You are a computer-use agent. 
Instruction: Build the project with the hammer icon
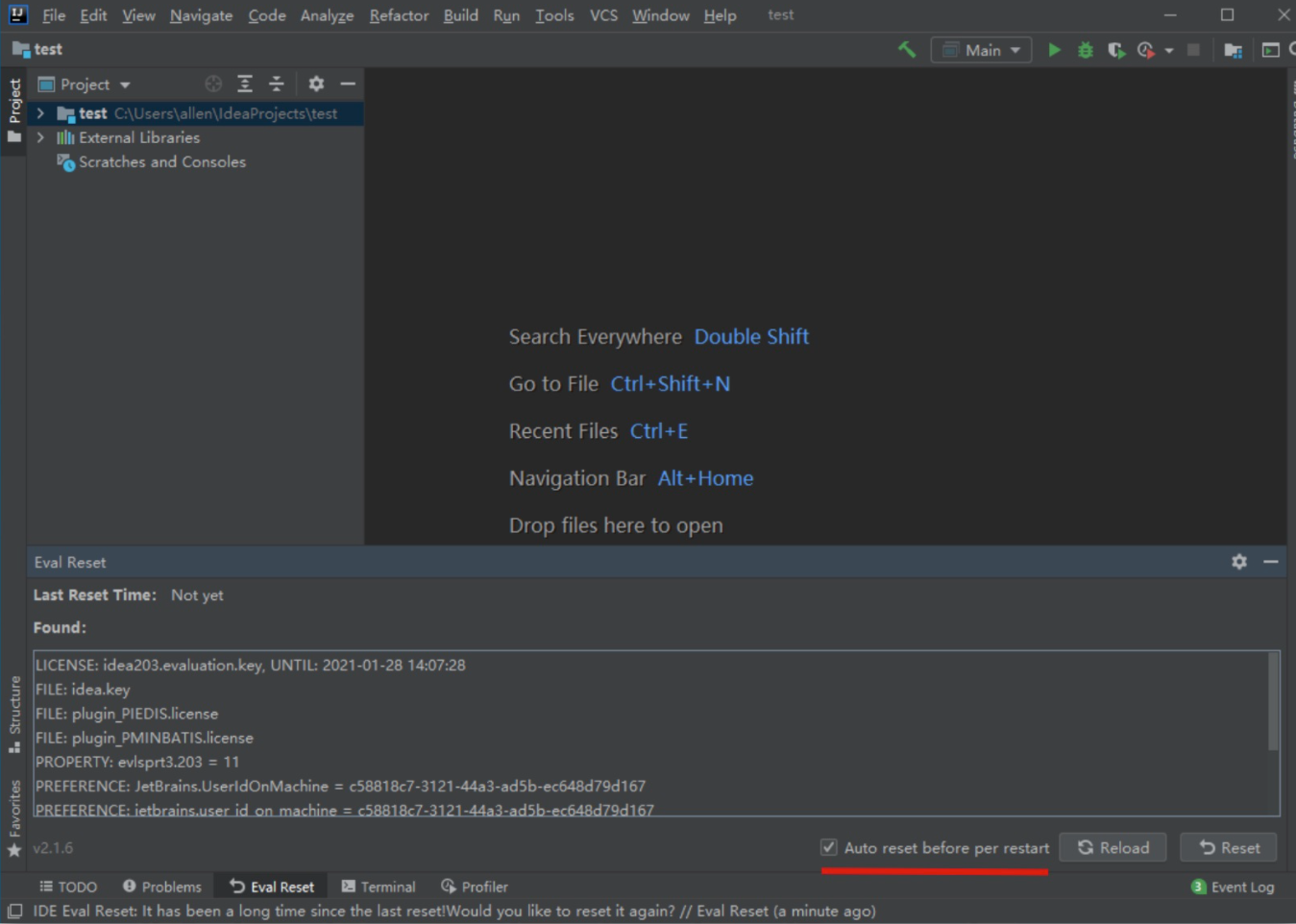906,49
